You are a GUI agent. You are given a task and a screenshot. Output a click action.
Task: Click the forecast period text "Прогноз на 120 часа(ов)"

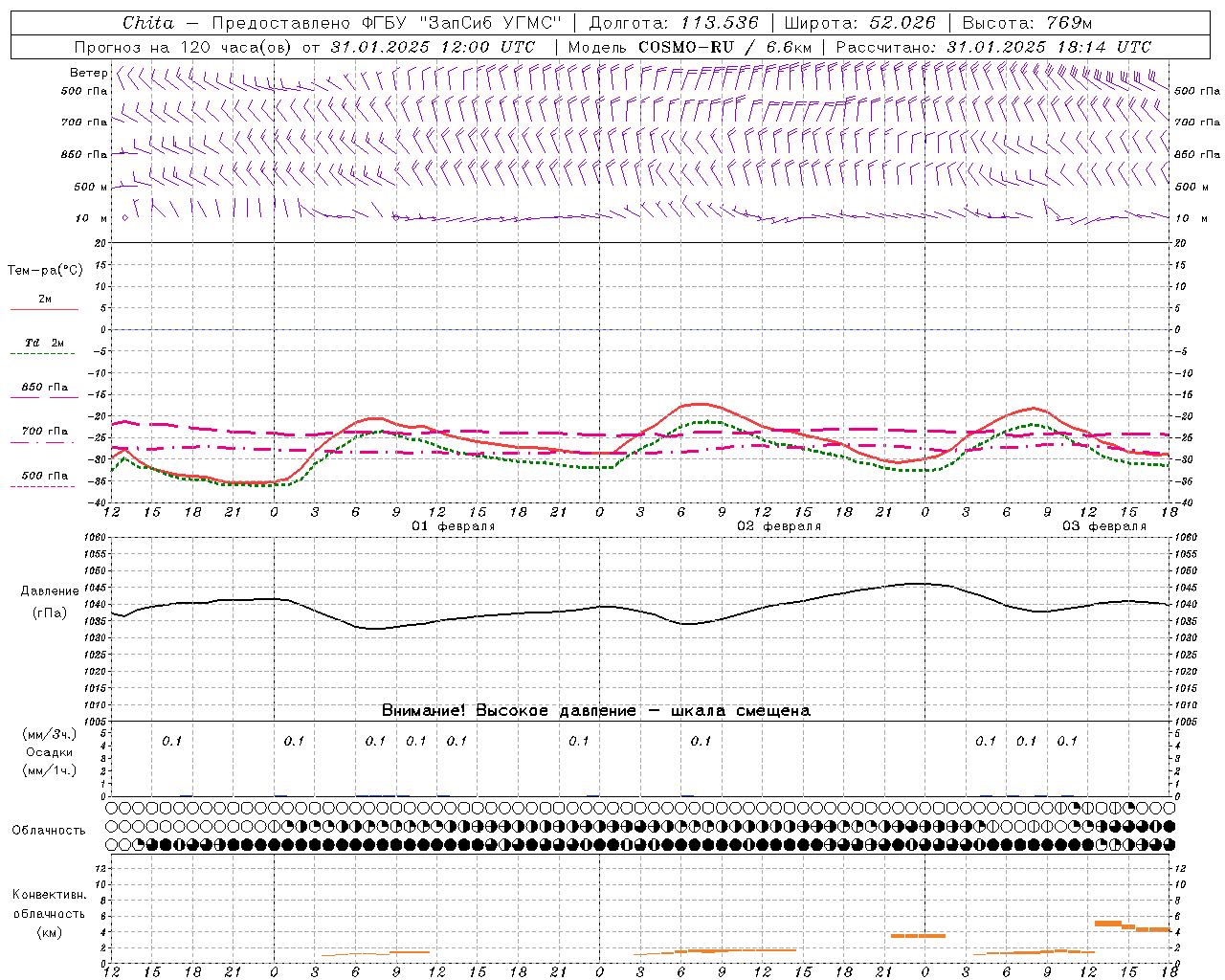coord(184,47)
